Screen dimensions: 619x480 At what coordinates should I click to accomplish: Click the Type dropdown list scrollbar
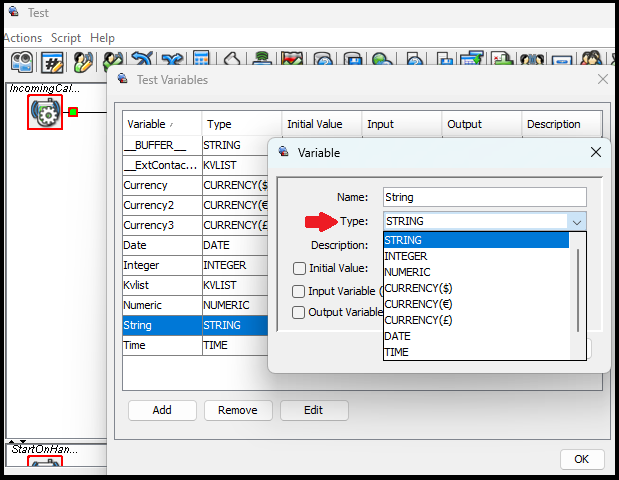point(578,290)
